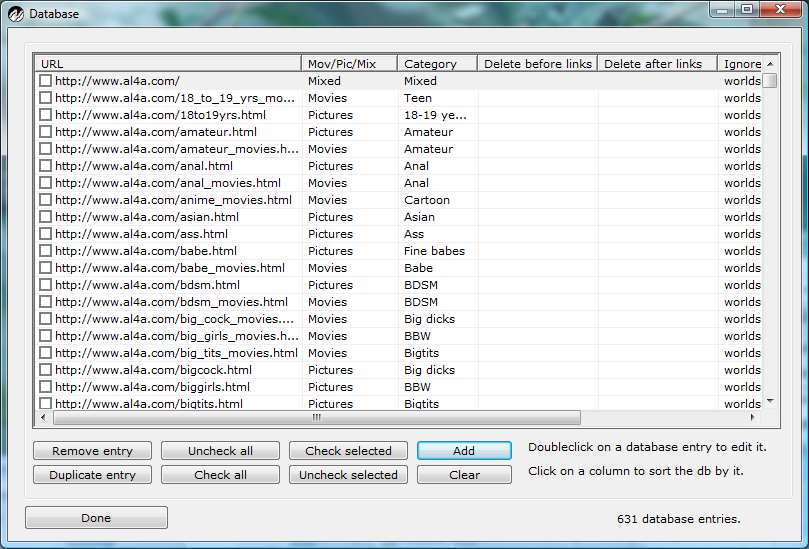
Task: Click the Add button
Action: pyautogui.click(x=464, y=451)
